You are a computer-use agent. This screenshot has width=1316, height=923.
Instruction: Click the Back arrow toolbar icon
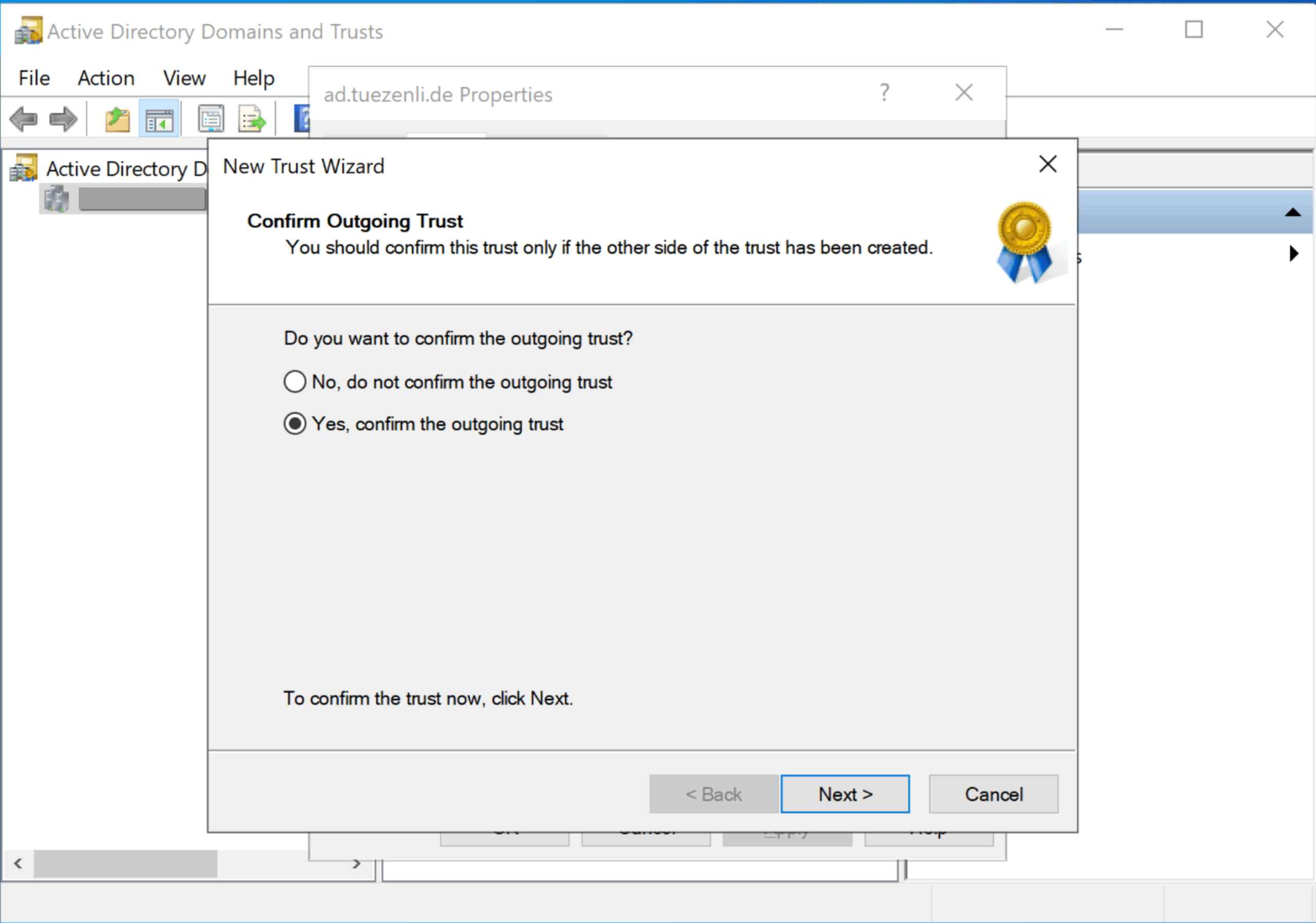tap(24, 119)
